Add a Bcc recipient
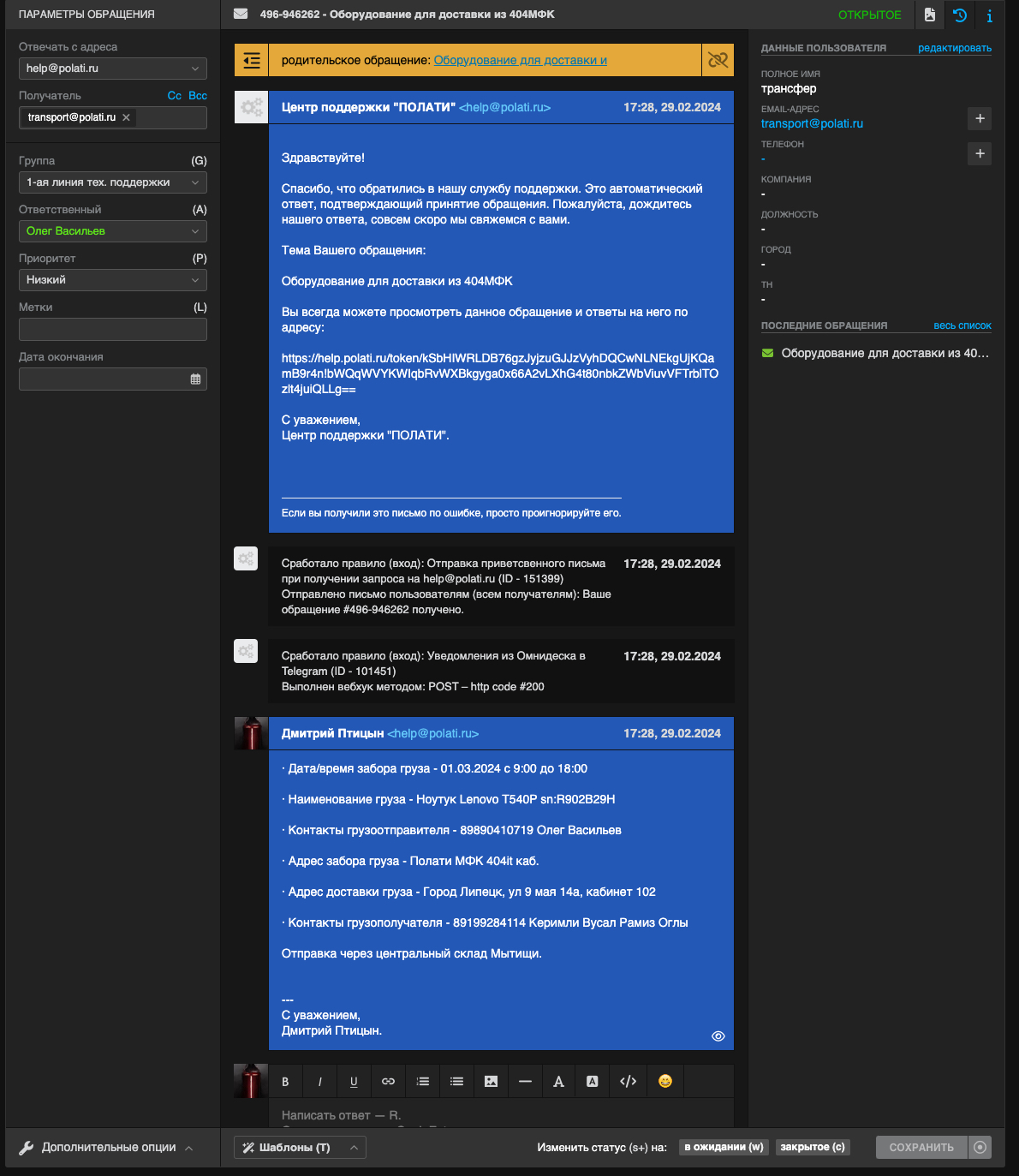 tap(198, 96)
